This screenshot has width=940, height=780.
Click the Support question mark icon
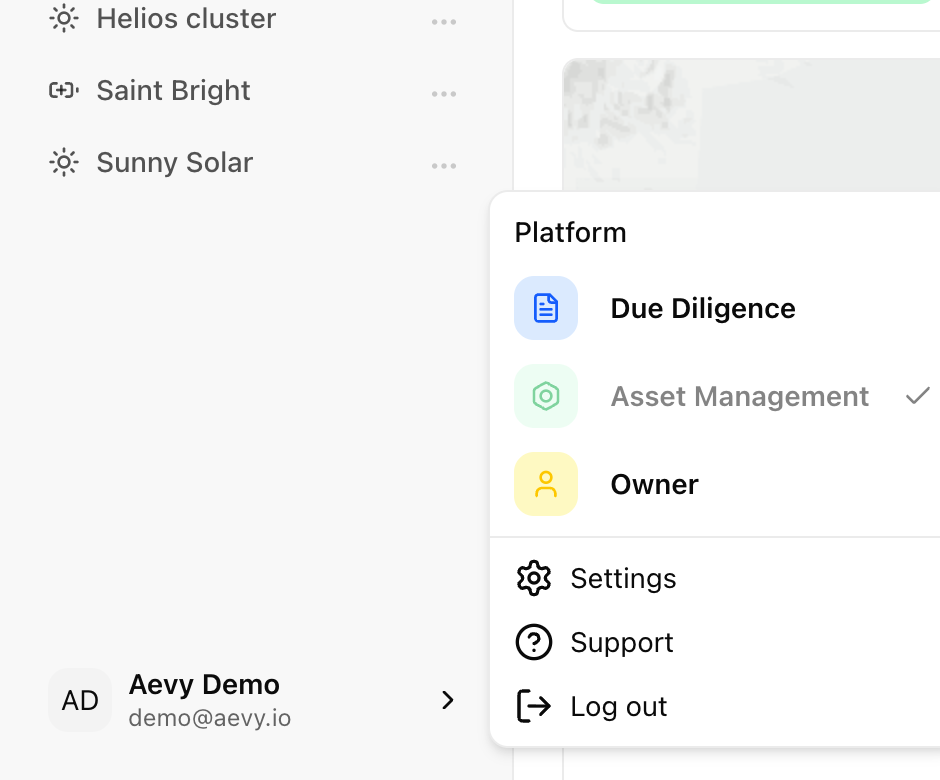[534, 642]
